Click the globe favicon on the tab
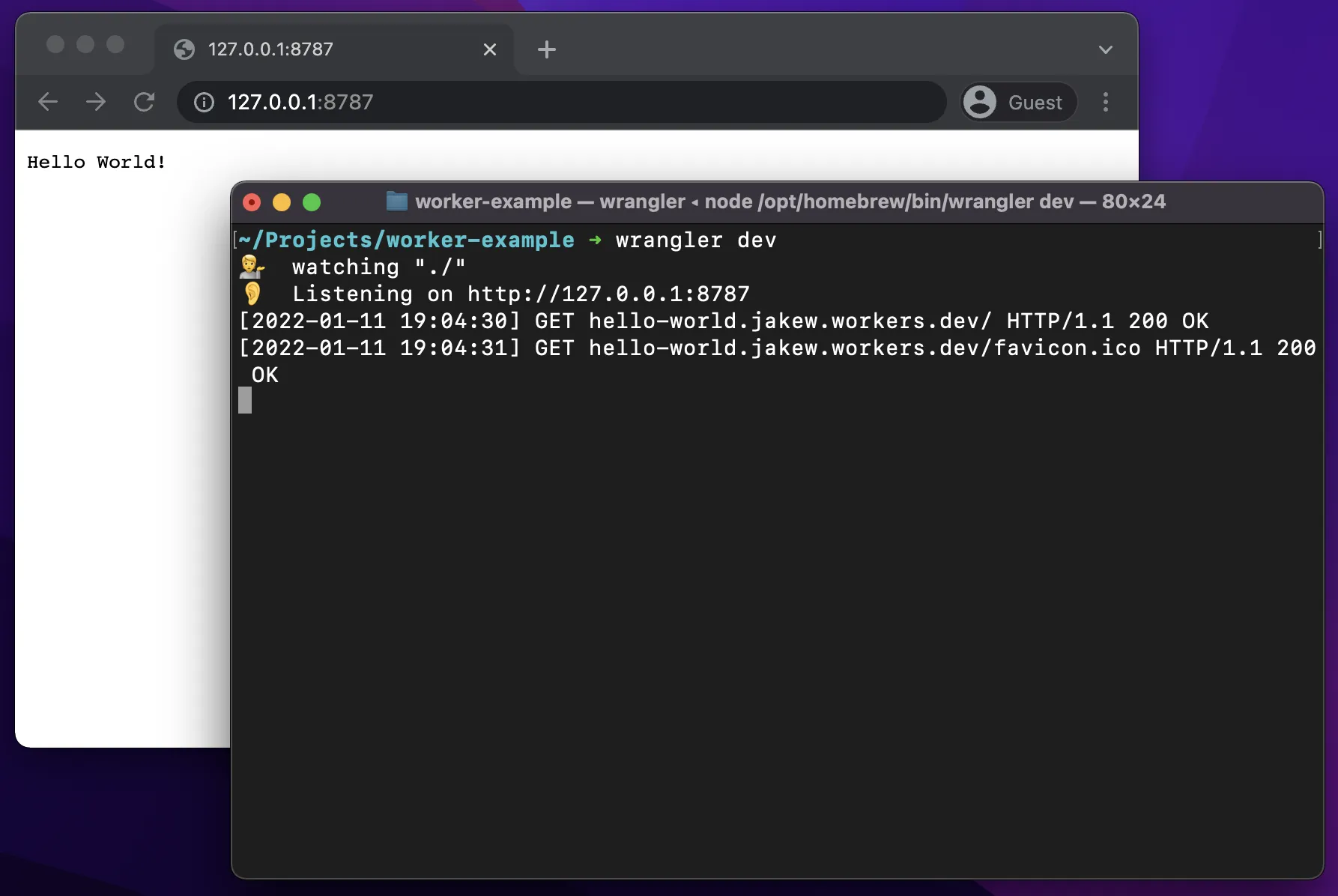Image resolution: width=1338 pixels, height=896 pixels. [x=184, y=49]
